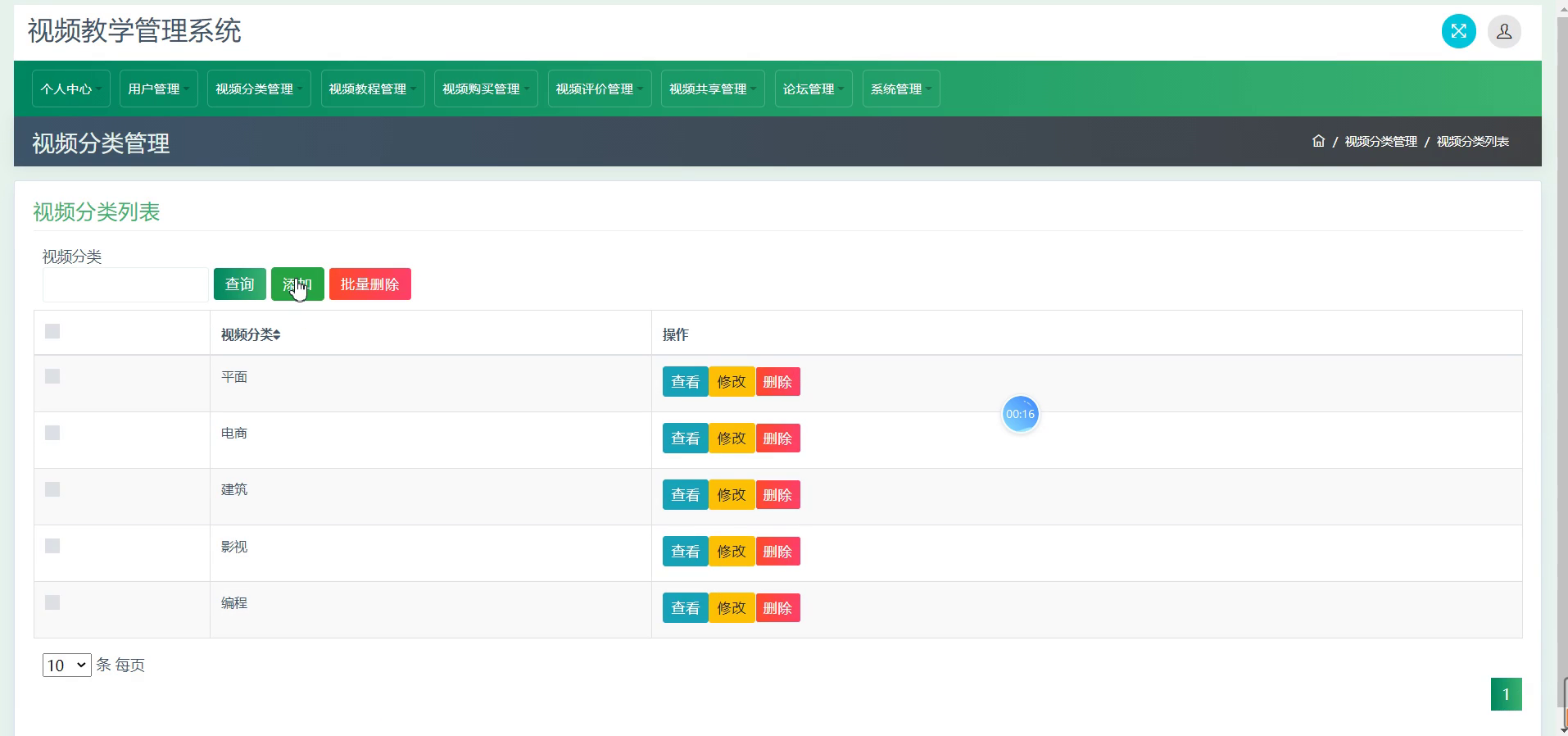Click 删除 in the 建筑 row
Image resolution: width=1568 pixels, height=736 pixels.
coord(777,495)
